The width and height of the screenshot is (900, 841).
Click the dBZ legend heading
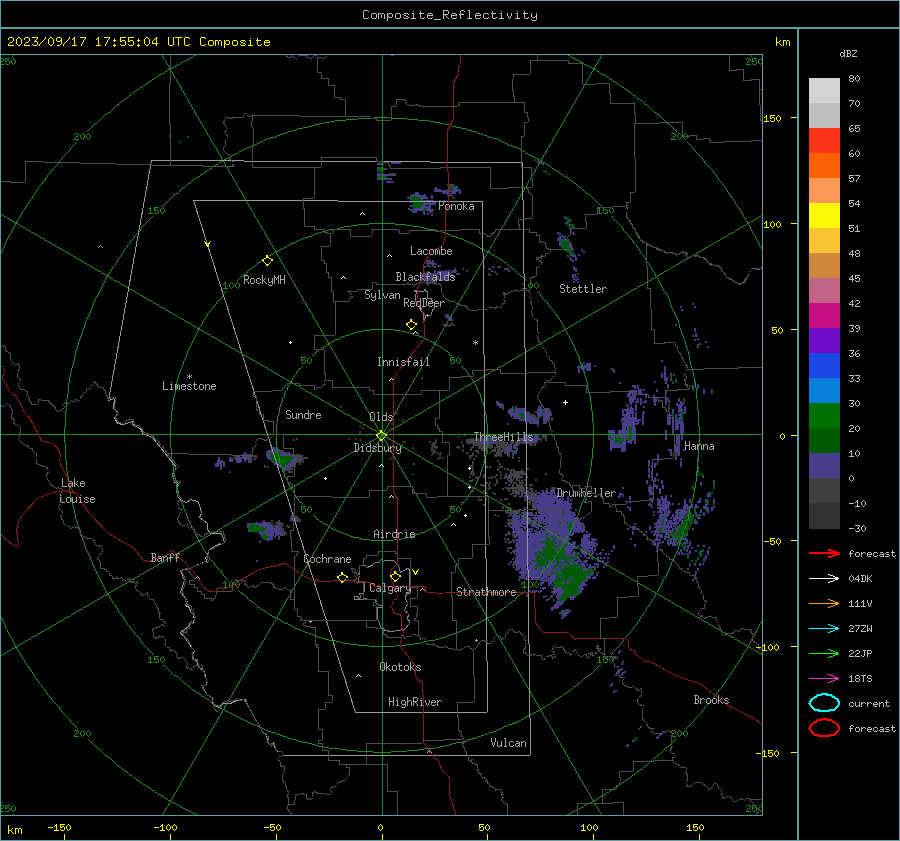pos(848,53)
